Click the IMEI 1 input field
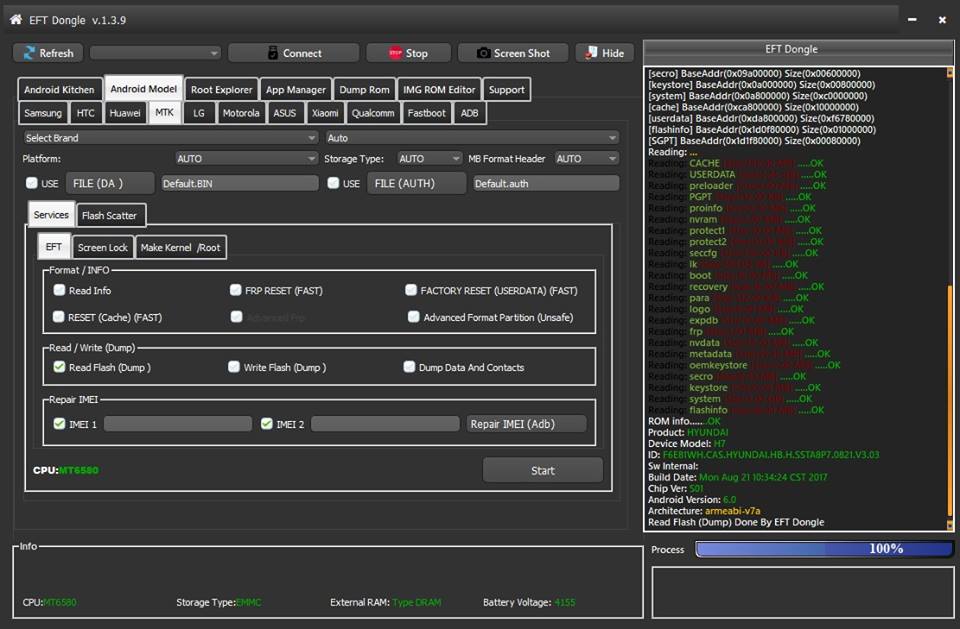The height and width of the screenshot is (629, 960). [178, 424]
